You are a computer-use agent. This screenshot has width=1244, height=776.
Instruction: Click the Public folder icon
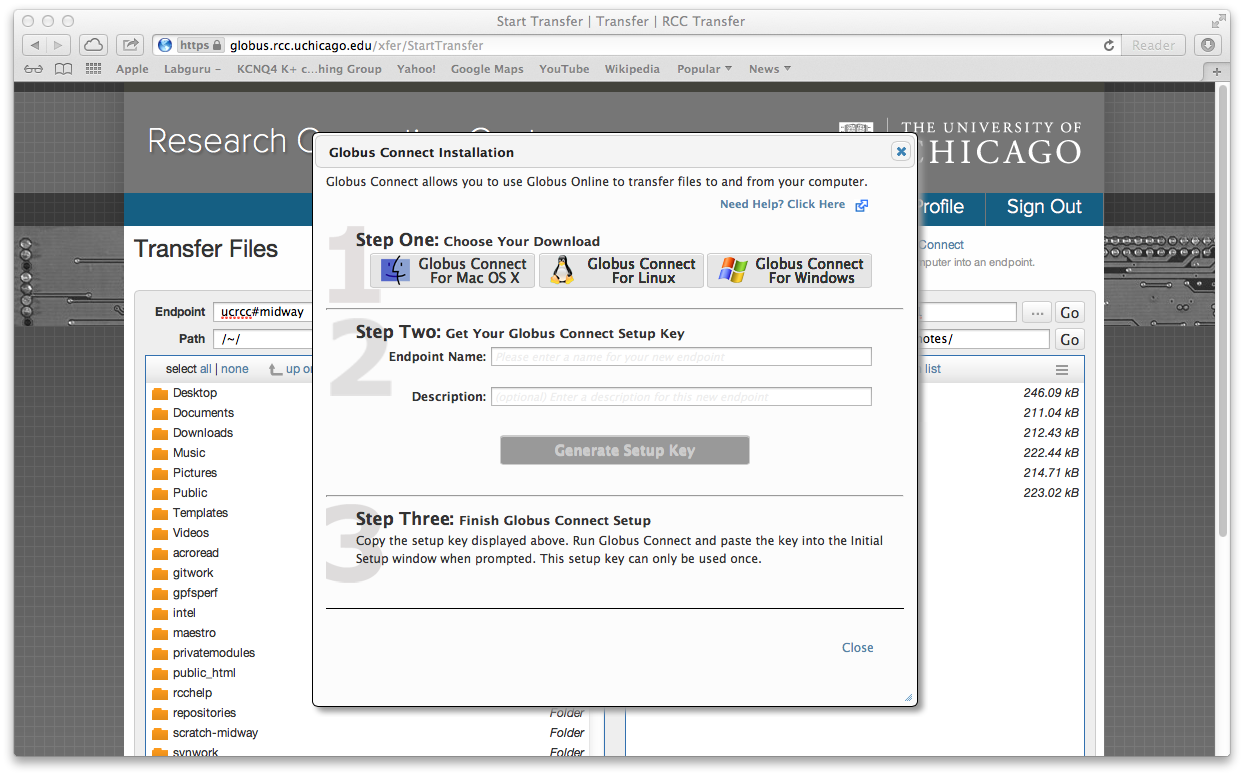tap(160, 494)
